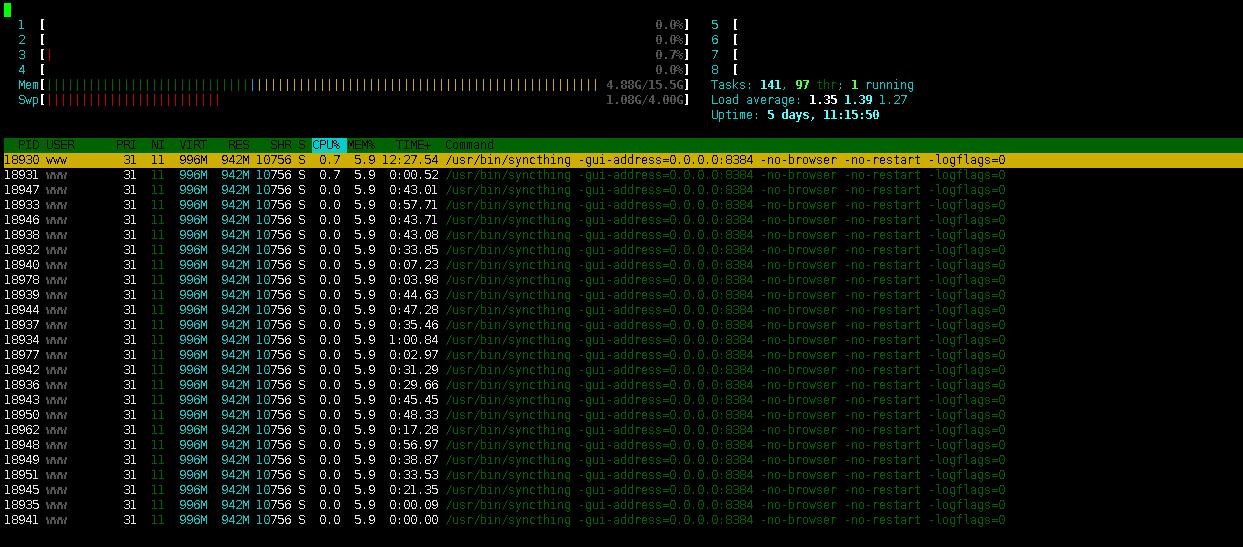Select process row with PID 18939
The image size is (1243, 547).
(505, 295)
